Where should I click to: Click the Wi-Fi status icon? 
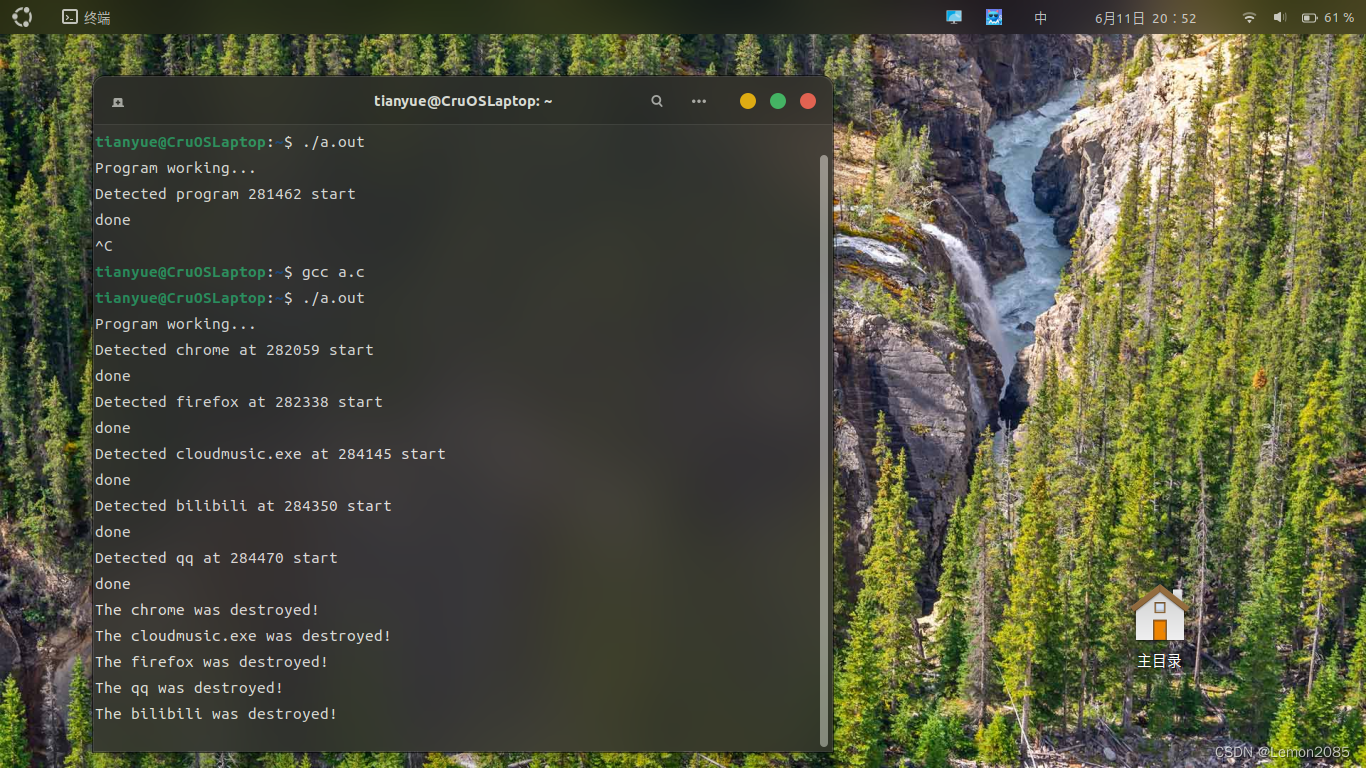[x=1248, y=17]
